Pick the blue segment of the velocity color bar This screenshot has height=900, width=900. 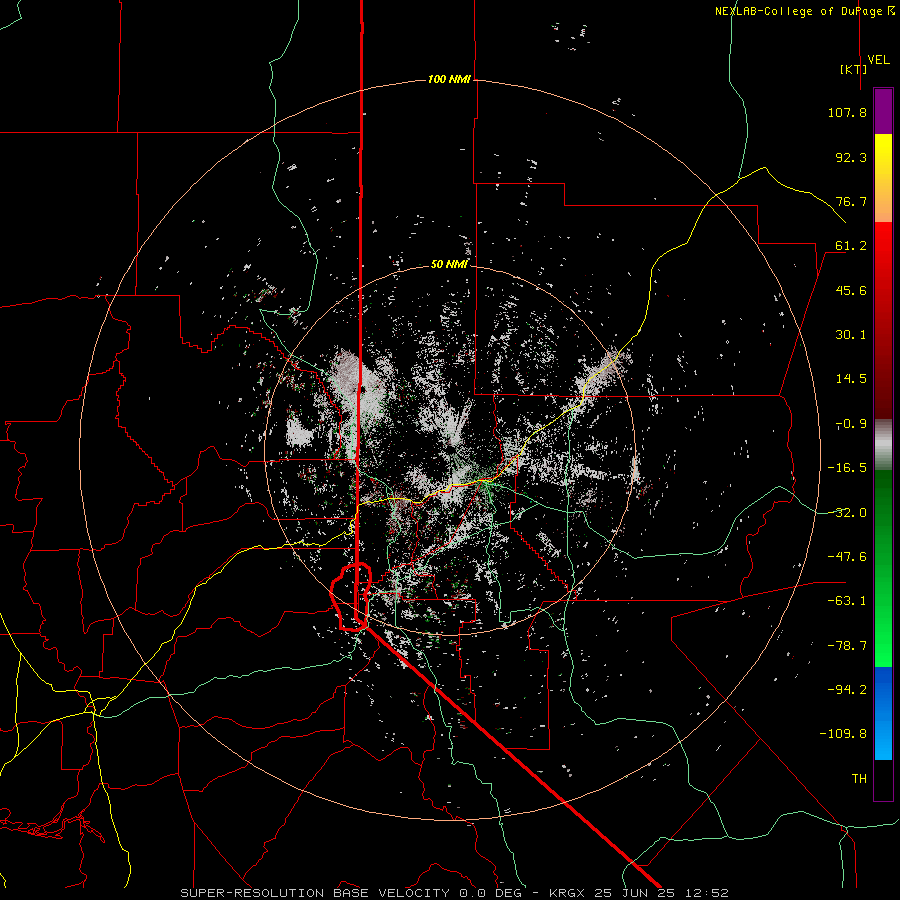(883, 713)
